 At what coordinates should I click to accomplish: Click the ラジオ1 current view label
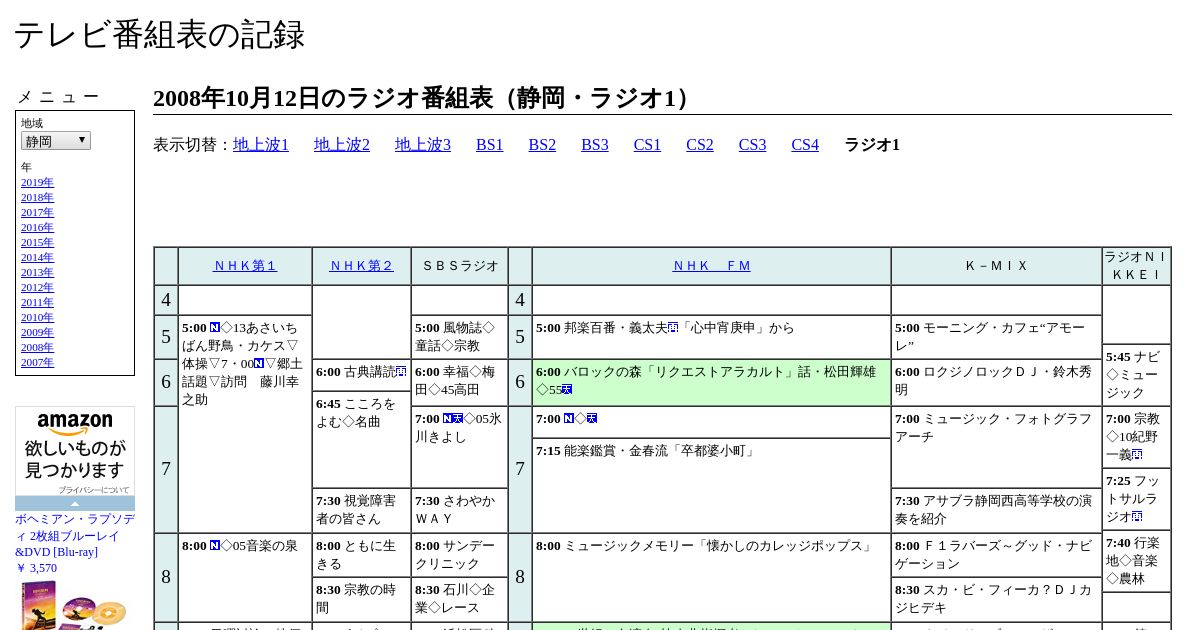tap(872, 145)
